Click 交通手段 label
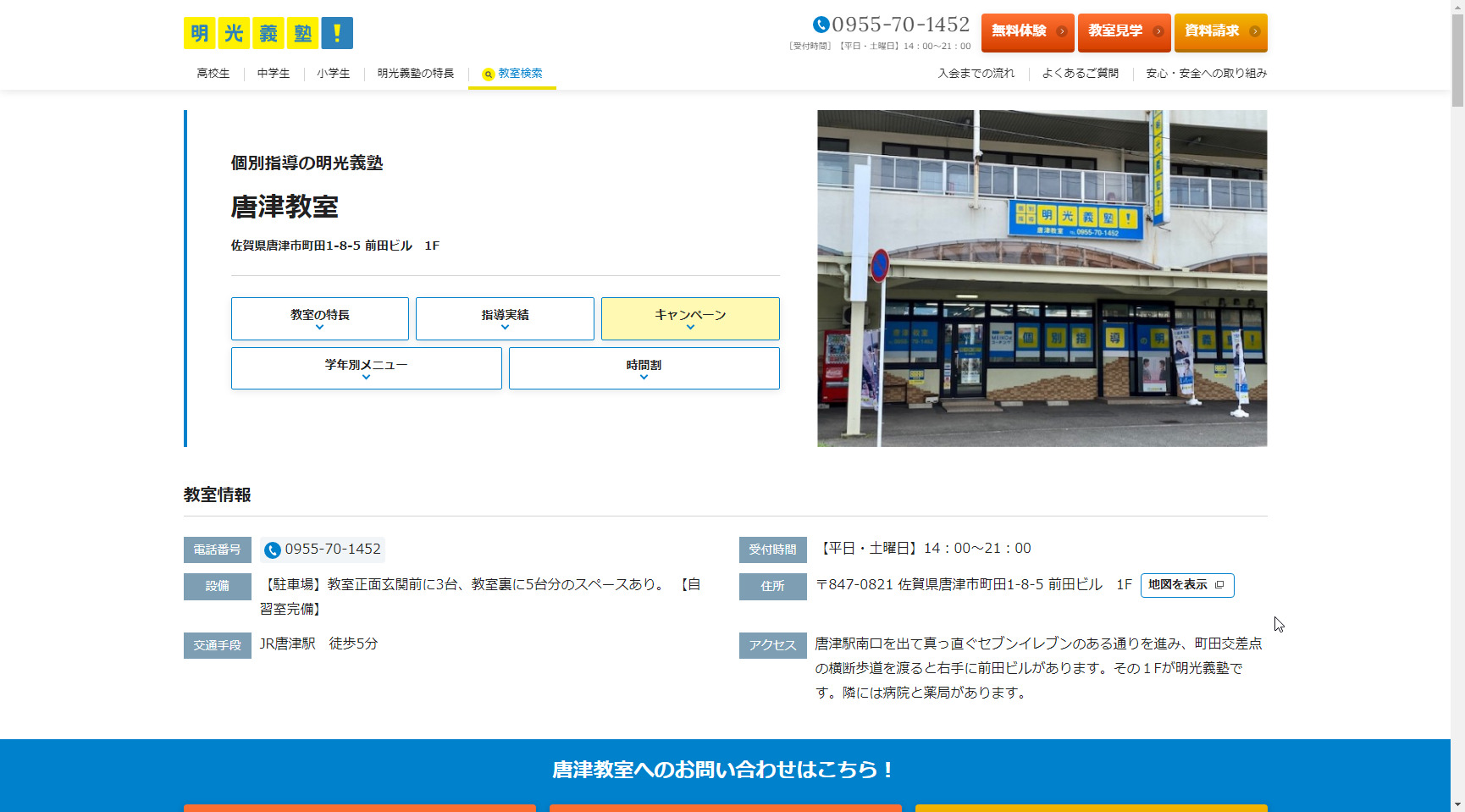The height and width of the screenshot is (812, 1465). [x=218, y=645]
